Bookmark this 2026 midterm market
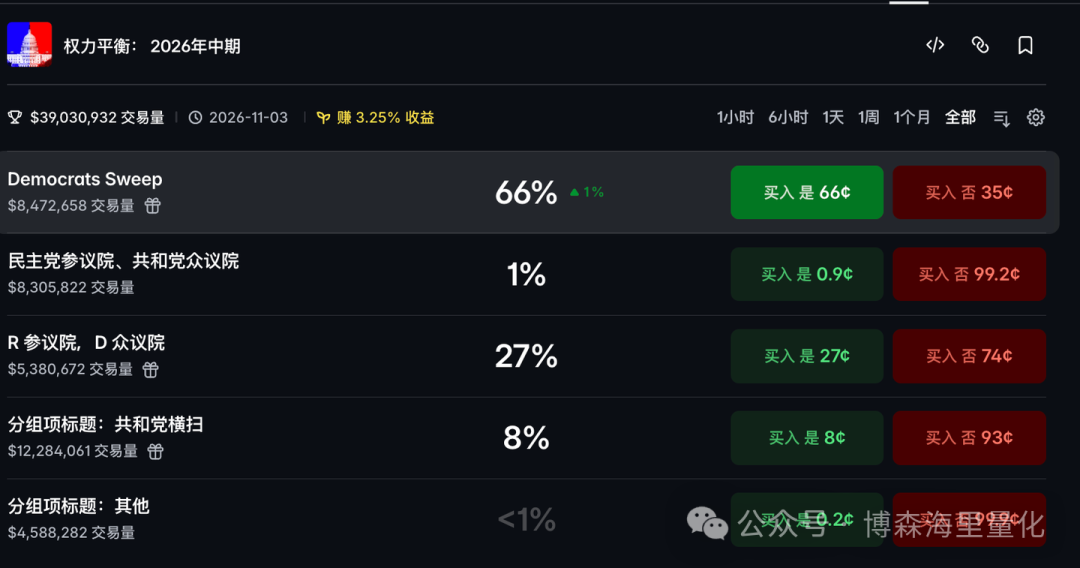 click(x=1026, y=45)
